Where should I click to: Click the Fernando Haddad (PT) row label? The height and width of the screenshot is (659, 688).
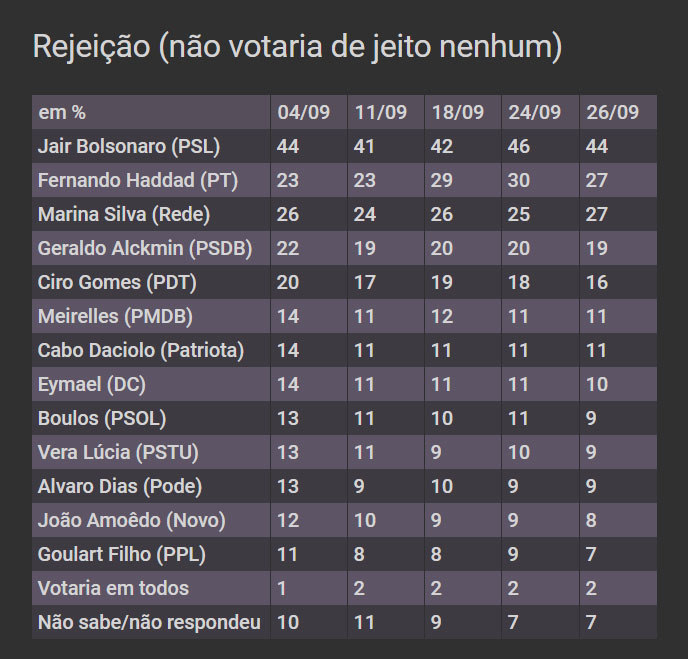138,181
